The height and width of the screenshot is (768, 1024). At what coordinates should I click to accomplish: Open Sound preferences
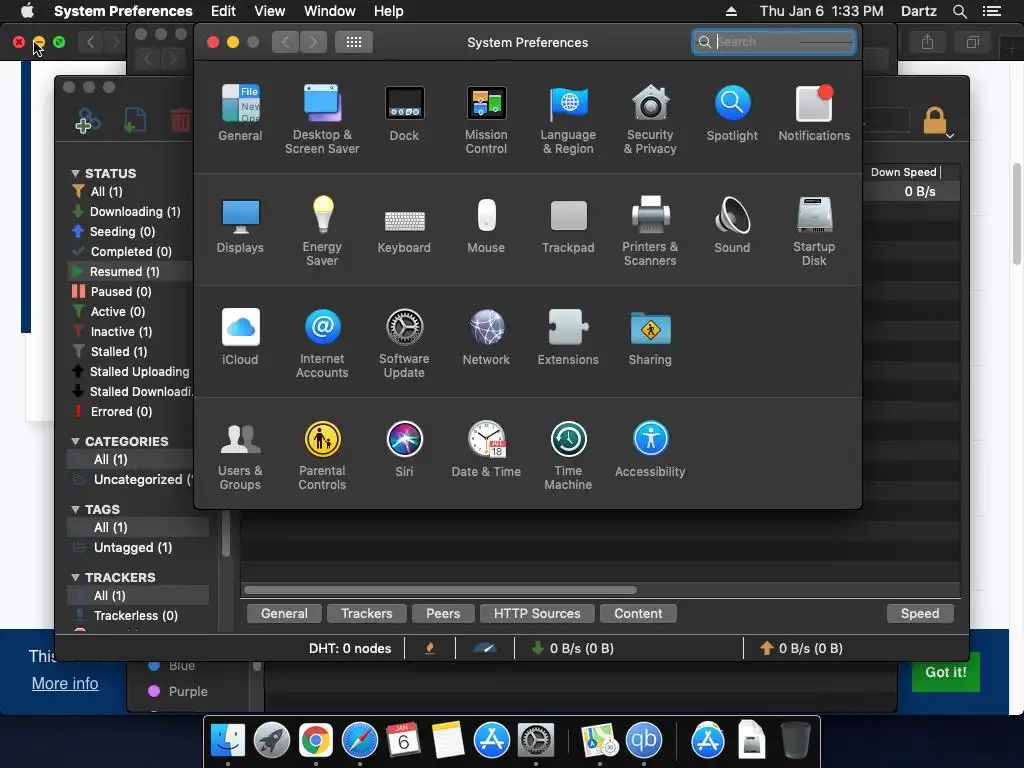(732, 225)
